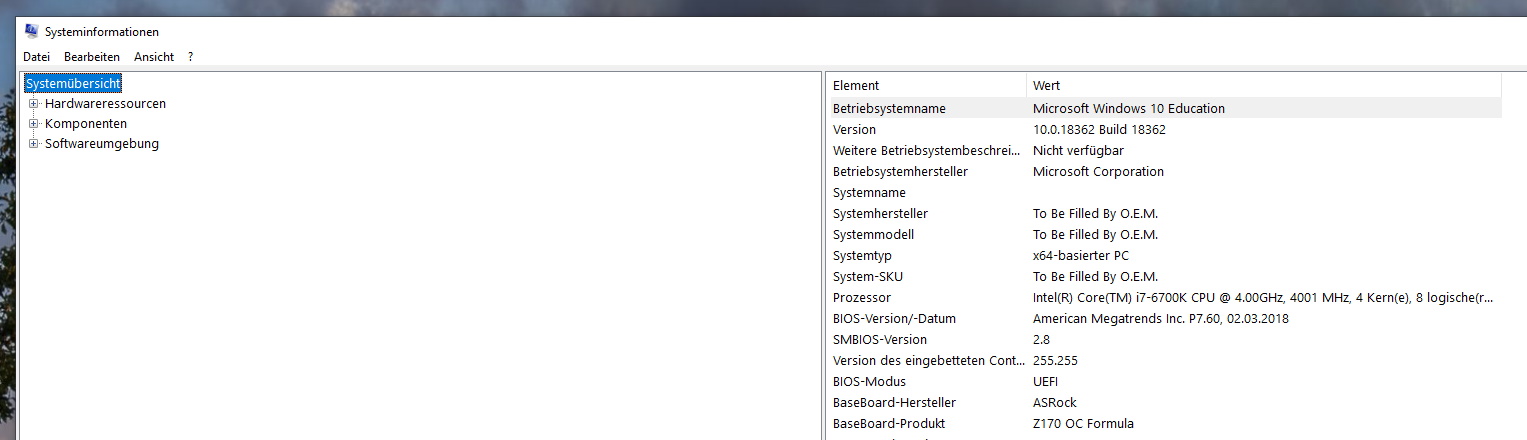Image resolution: width=1527 pixels, height=440 pixels.
Task: Click the 2.8 SMBIOS value
Action: [1041, 339]
